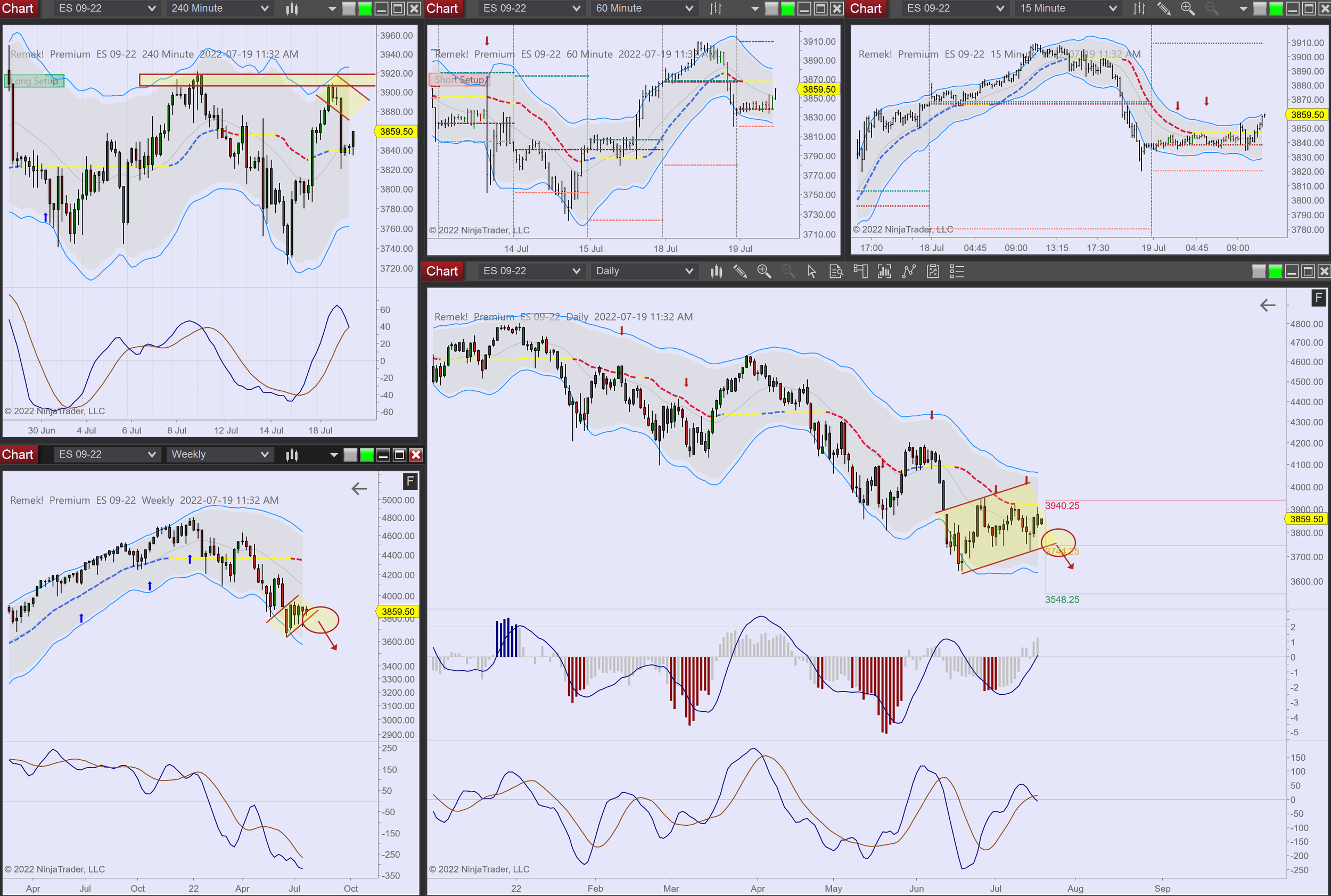
Task: Click left arrow button on Daily chart
Action: pyautogui.click(x=1268, y=305)
